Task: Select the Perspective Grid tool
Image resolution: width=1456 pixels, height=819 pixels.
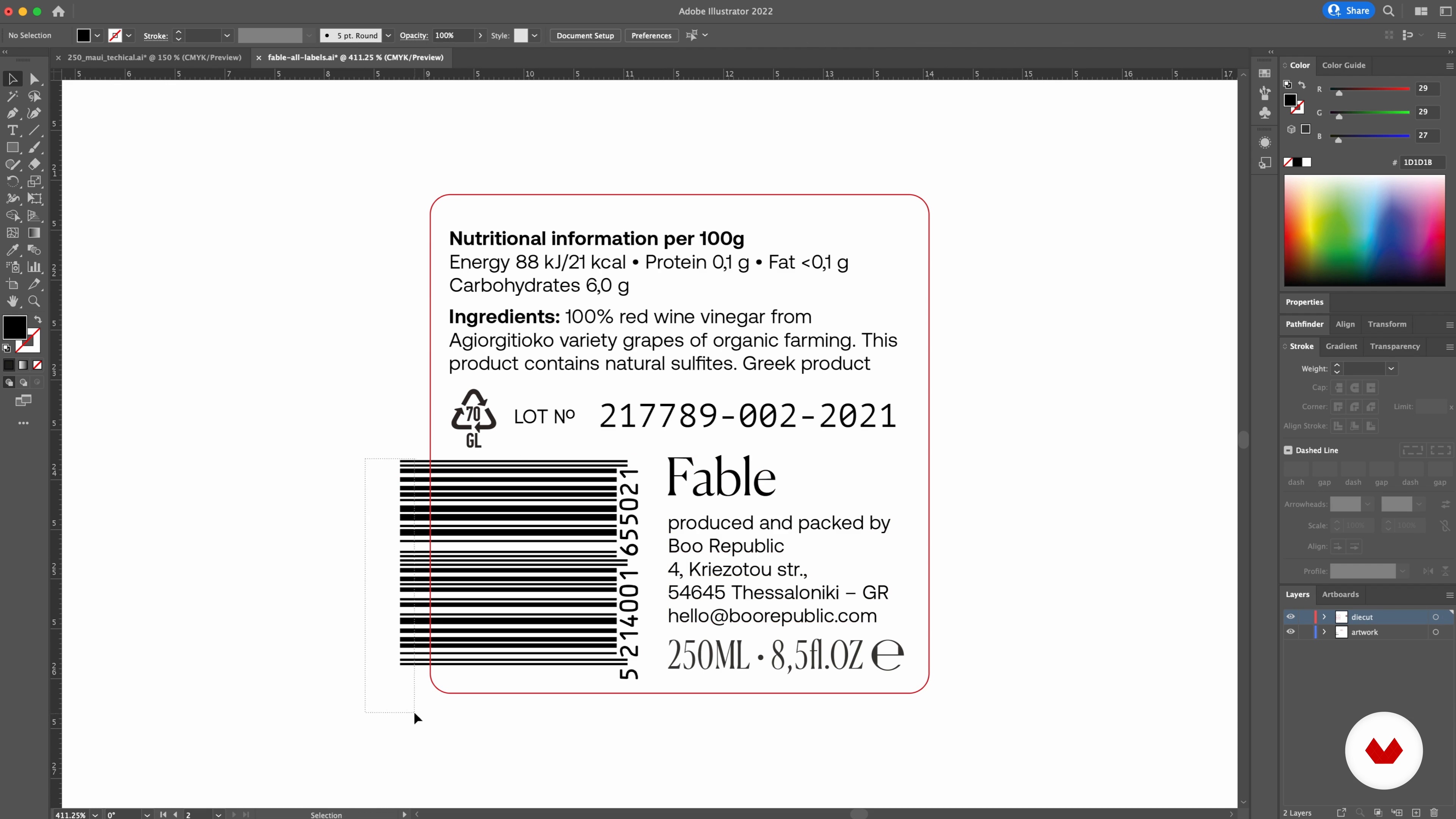Action: tap(35, 216)
